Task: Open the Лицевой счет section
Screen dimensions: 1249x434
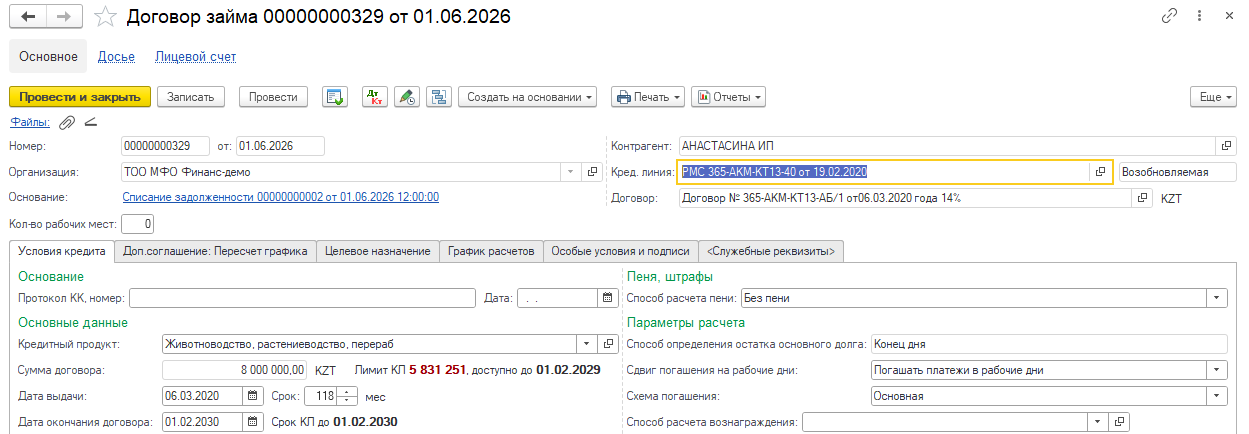Action: click(x=195, y=57)
